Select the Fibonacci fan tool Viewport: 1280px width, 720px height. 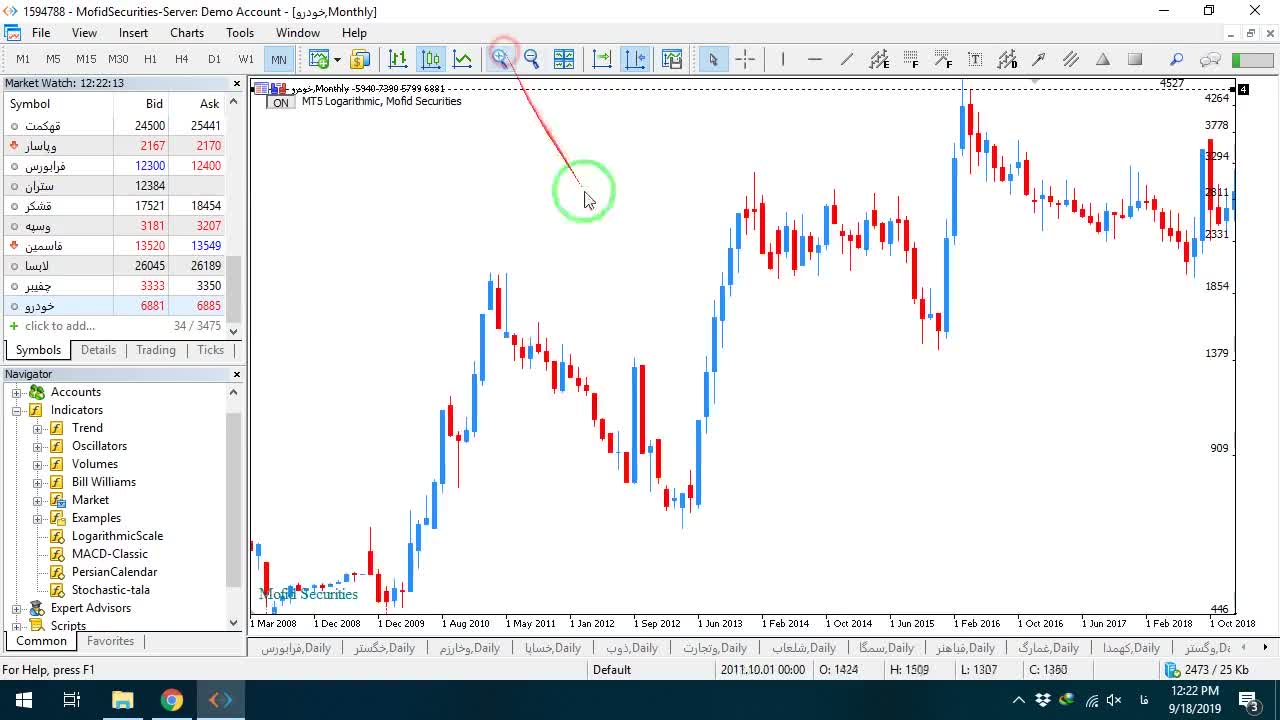point(943,59)
